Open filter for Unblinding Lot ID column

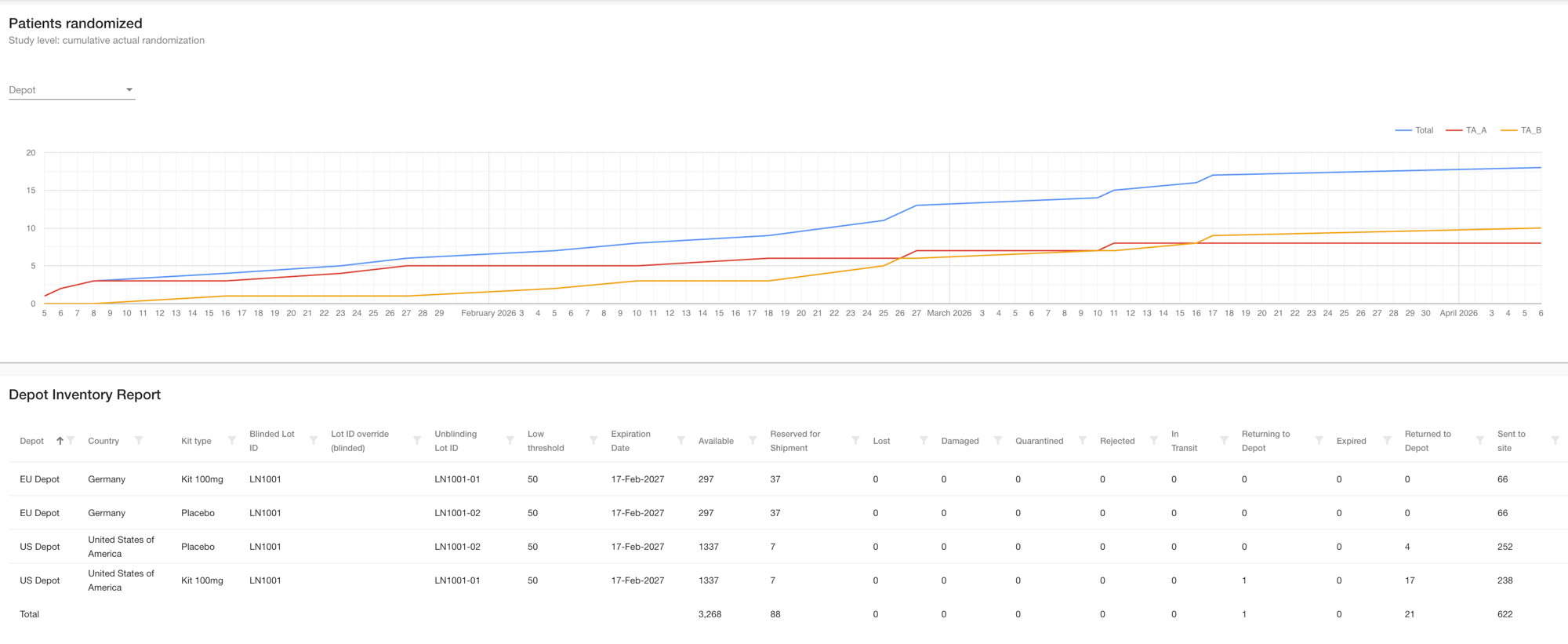(x=510, y=441)
